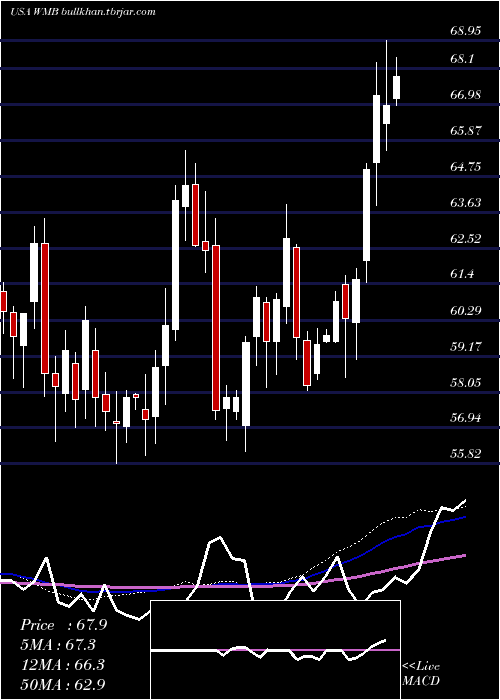Screen dimensions: 500x700
Task: Click the 58.05 price axis label
Action: point(466,382)
